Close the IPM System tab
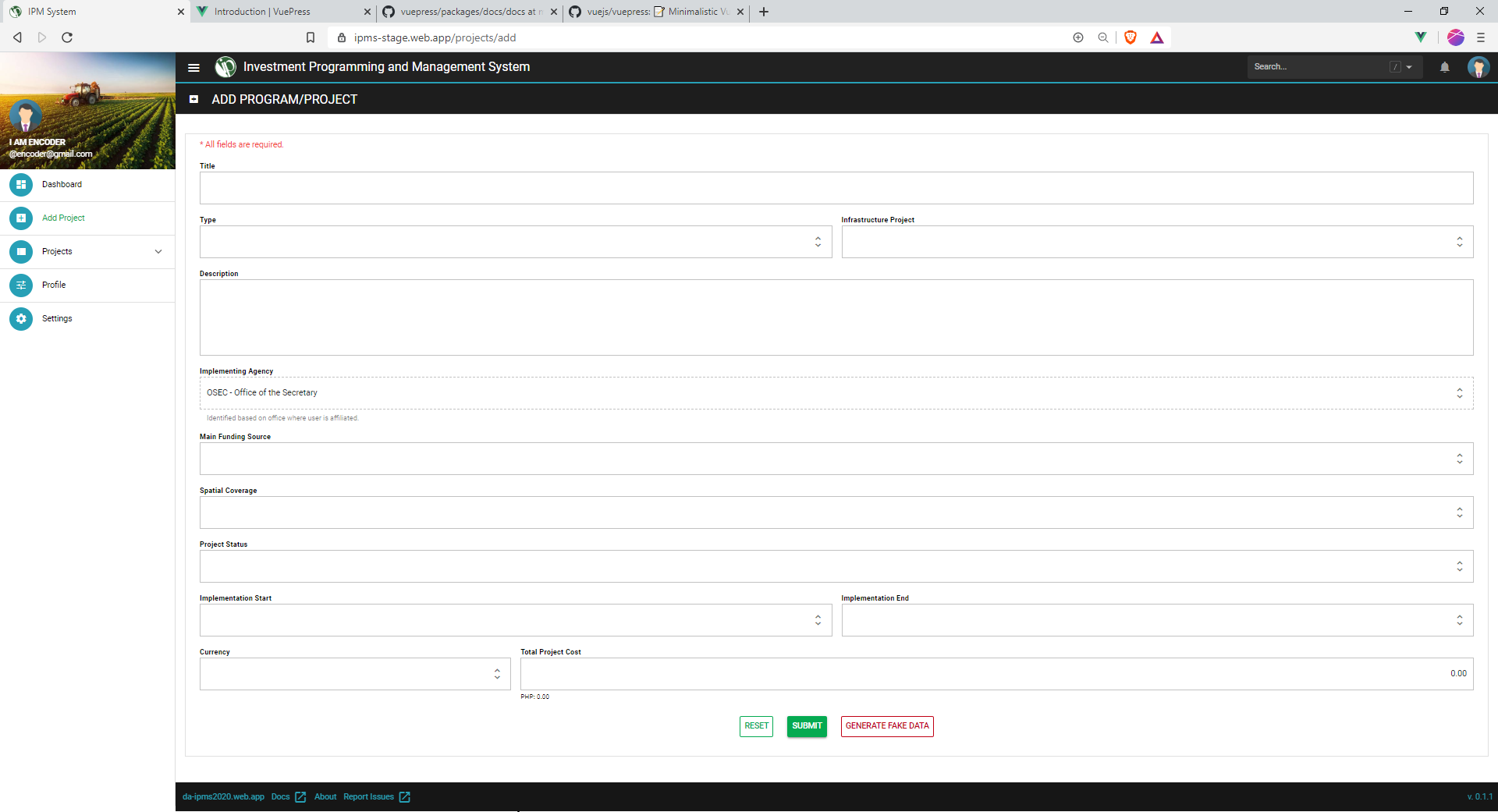 [x=181, y=12]
